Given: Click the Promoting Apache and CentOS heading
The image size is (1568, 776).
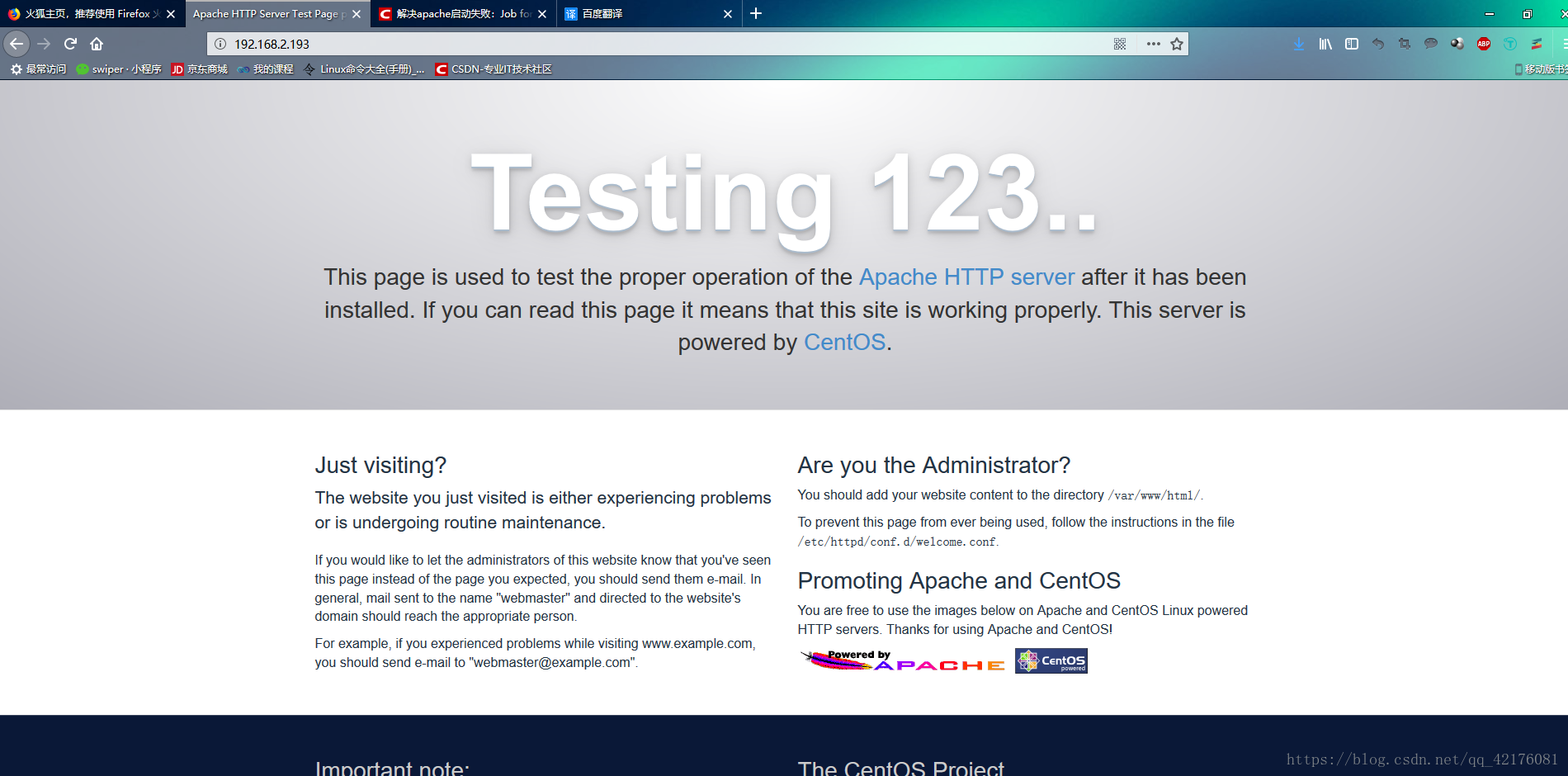Looking at the screenshot, I should [959, 581].
